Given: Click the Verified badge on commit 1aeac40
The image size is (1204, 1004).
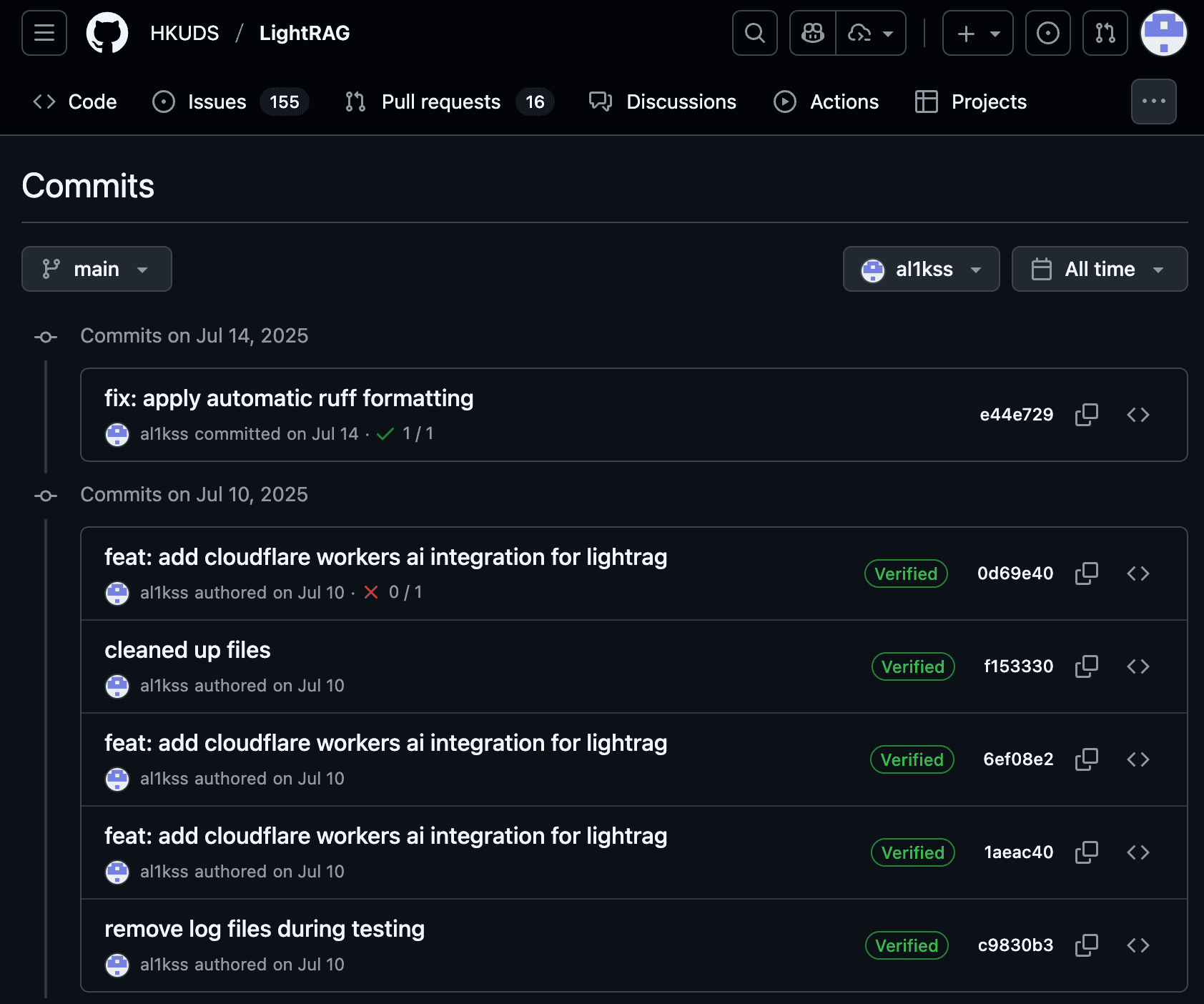Looking at the screenshot, I should 912,852.
